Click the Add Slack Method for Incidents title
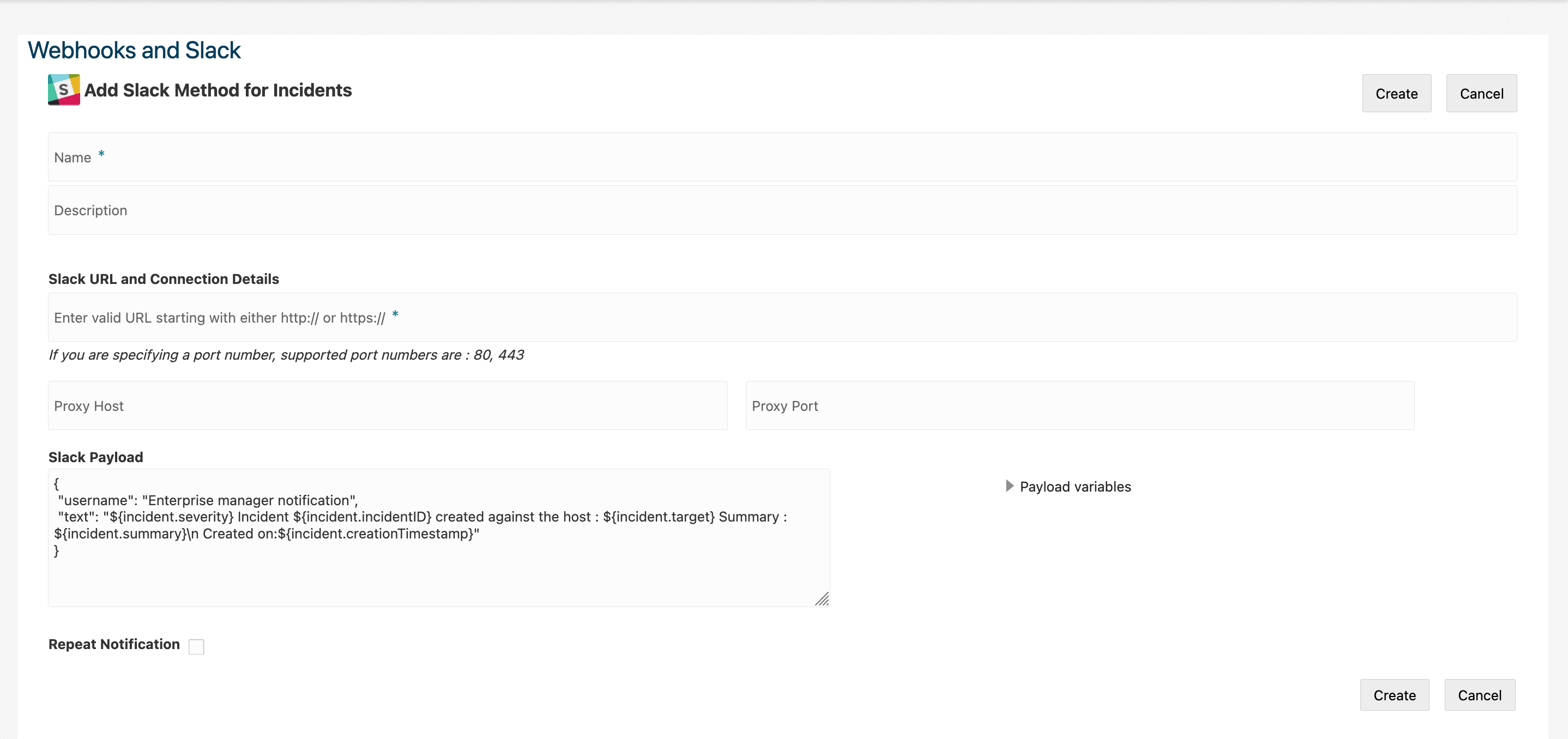 (218, 90)
